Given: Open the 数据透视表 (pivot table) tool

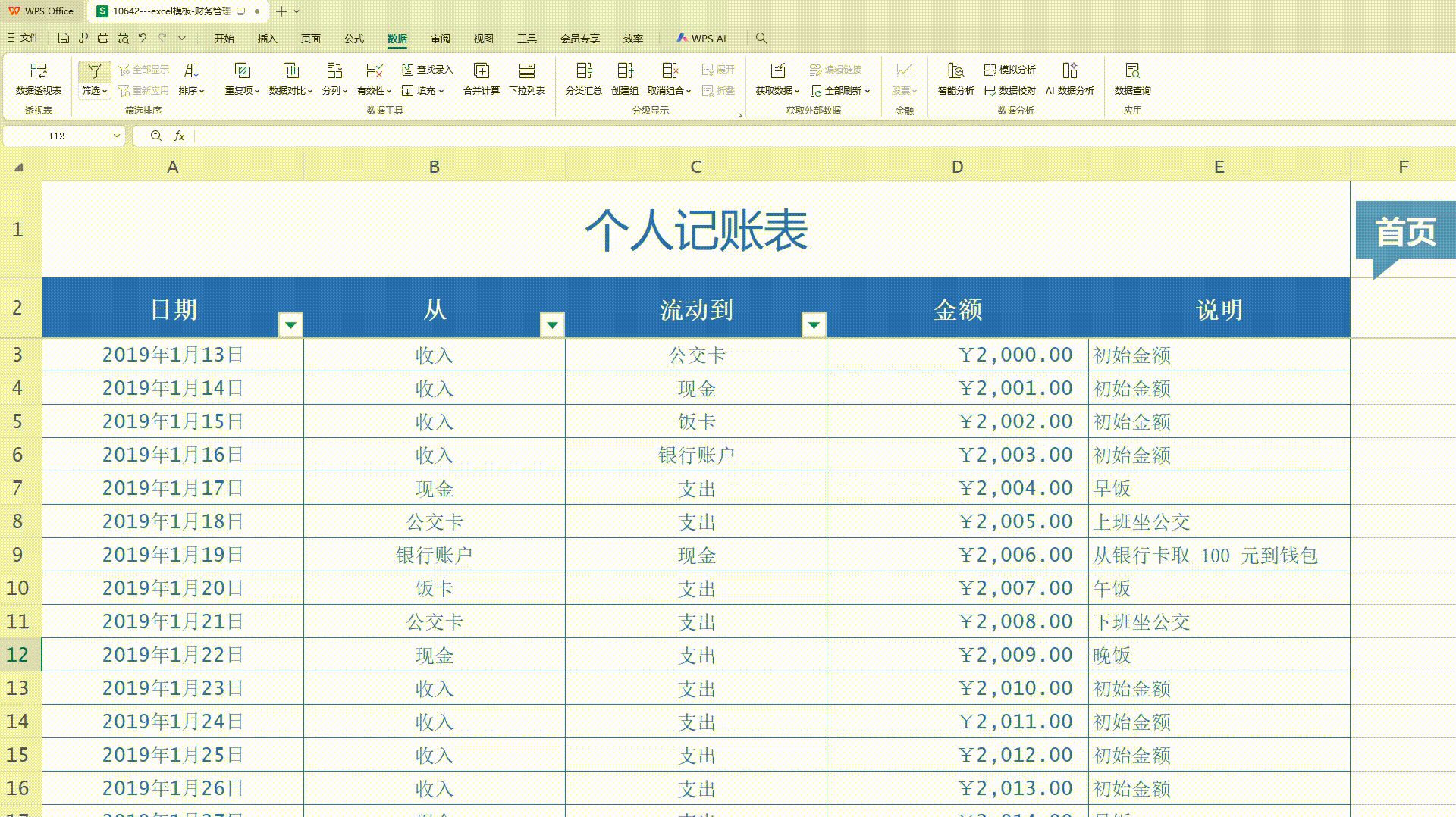Looking at the screenshot, I should coord(38,79).
